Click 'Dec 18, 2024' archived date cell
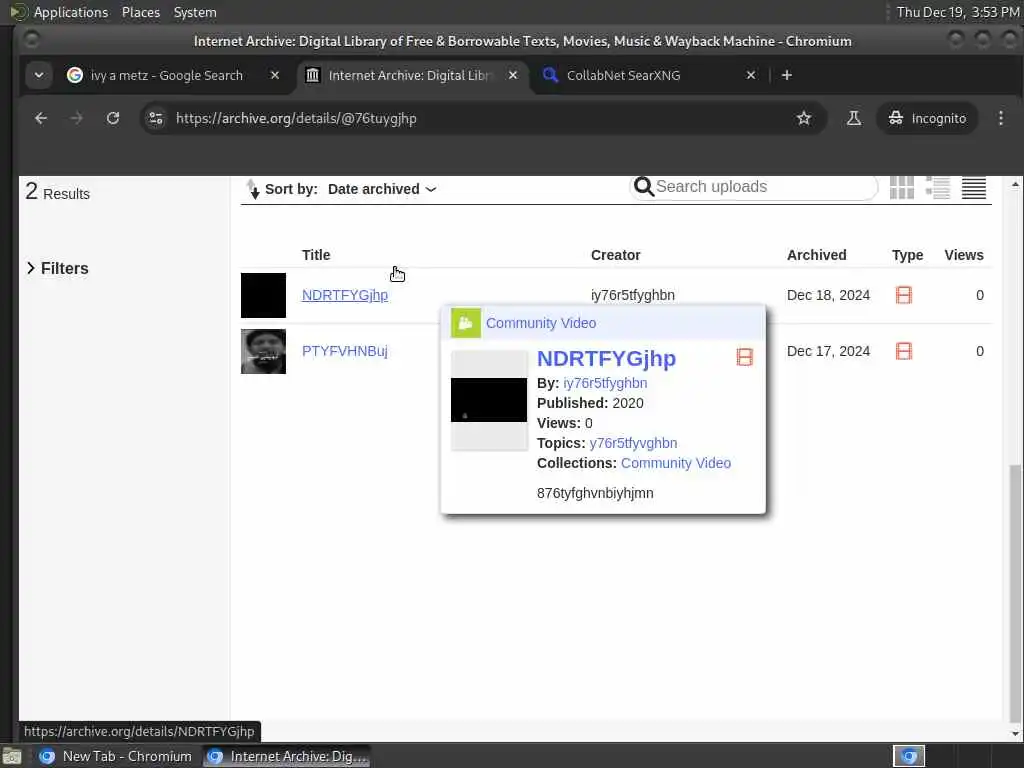Image resolution: width=1024 pixels, height=768 pixels. (x=828, y=295)
